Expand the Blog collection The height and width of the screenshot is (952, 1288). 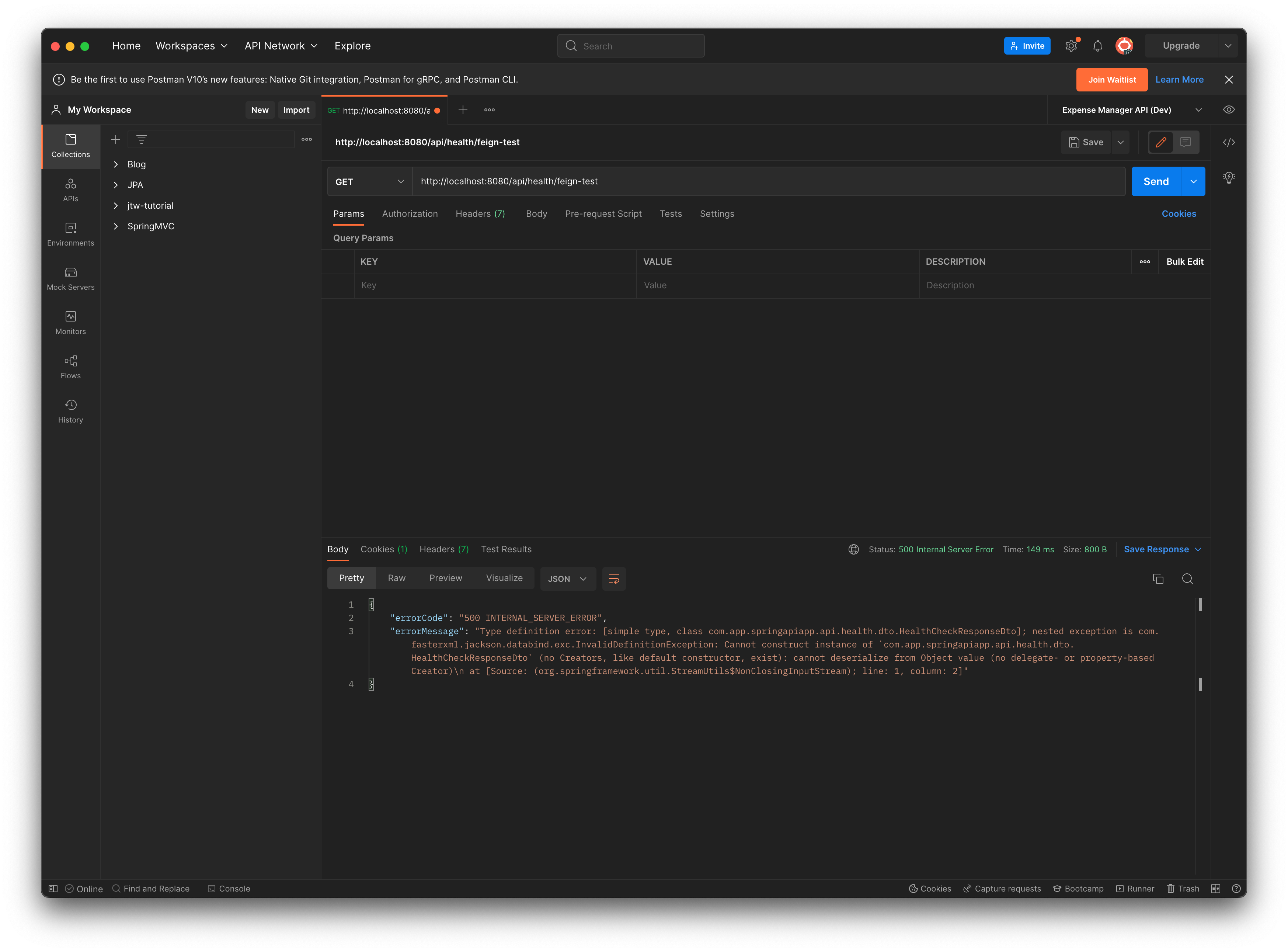point(116,165)
